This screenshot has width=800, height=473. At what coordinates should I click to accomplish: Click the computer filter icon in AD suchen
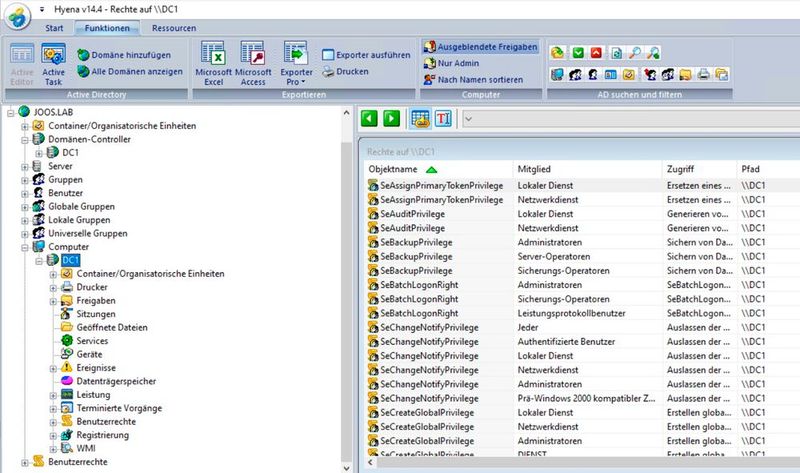click(x=557, y=74)
